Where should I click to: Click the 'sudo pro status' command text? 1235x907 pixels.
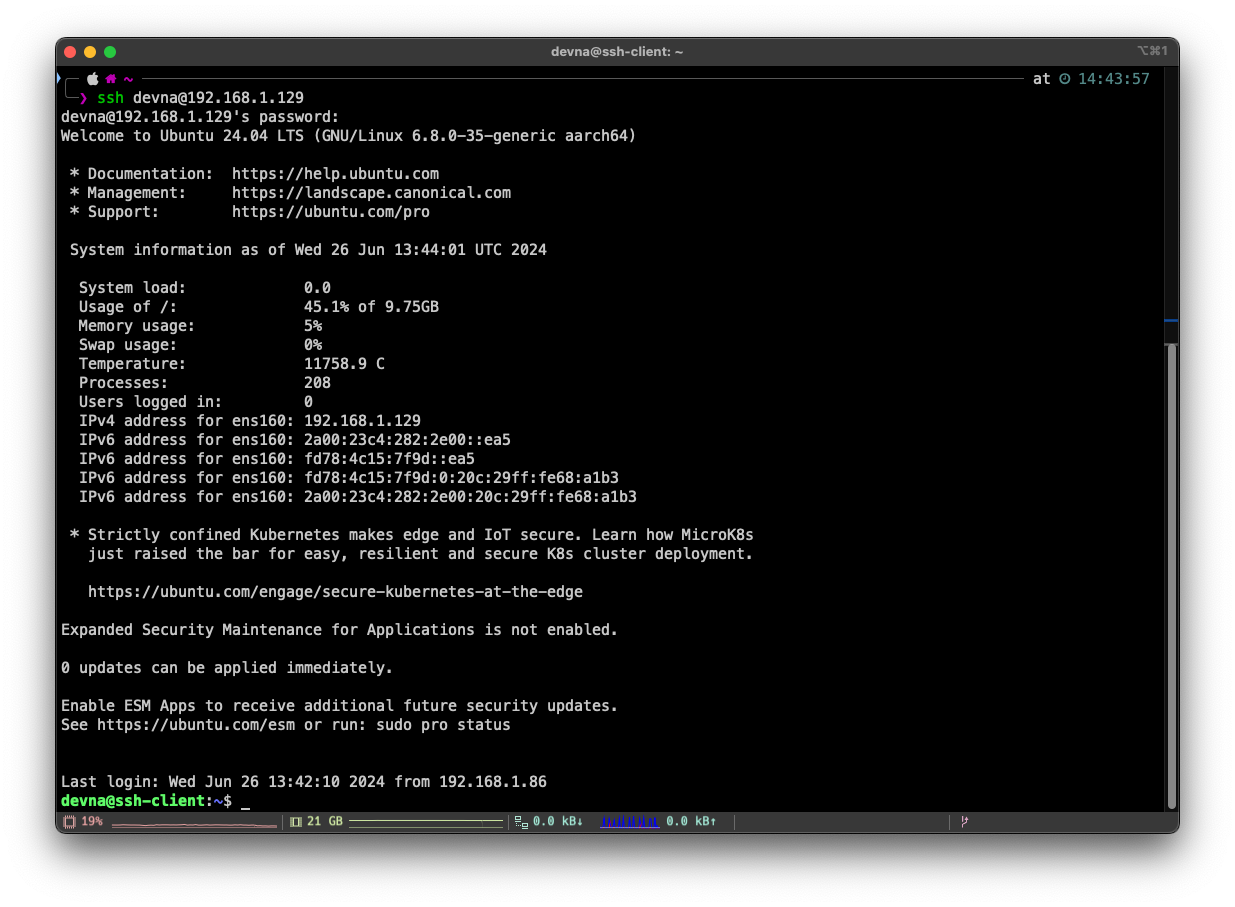[x=443, y=725]
